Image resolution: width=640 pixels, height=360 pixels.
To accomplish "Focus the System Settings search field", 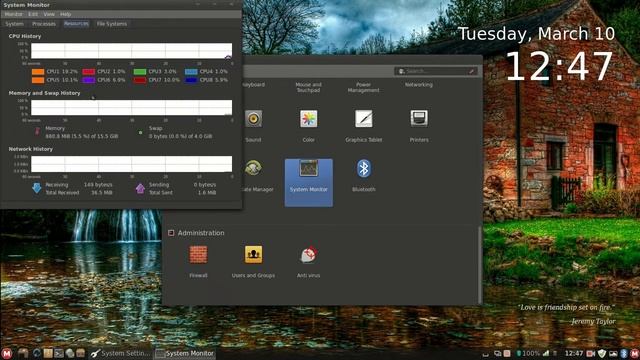I will click(x=435, y=71).
